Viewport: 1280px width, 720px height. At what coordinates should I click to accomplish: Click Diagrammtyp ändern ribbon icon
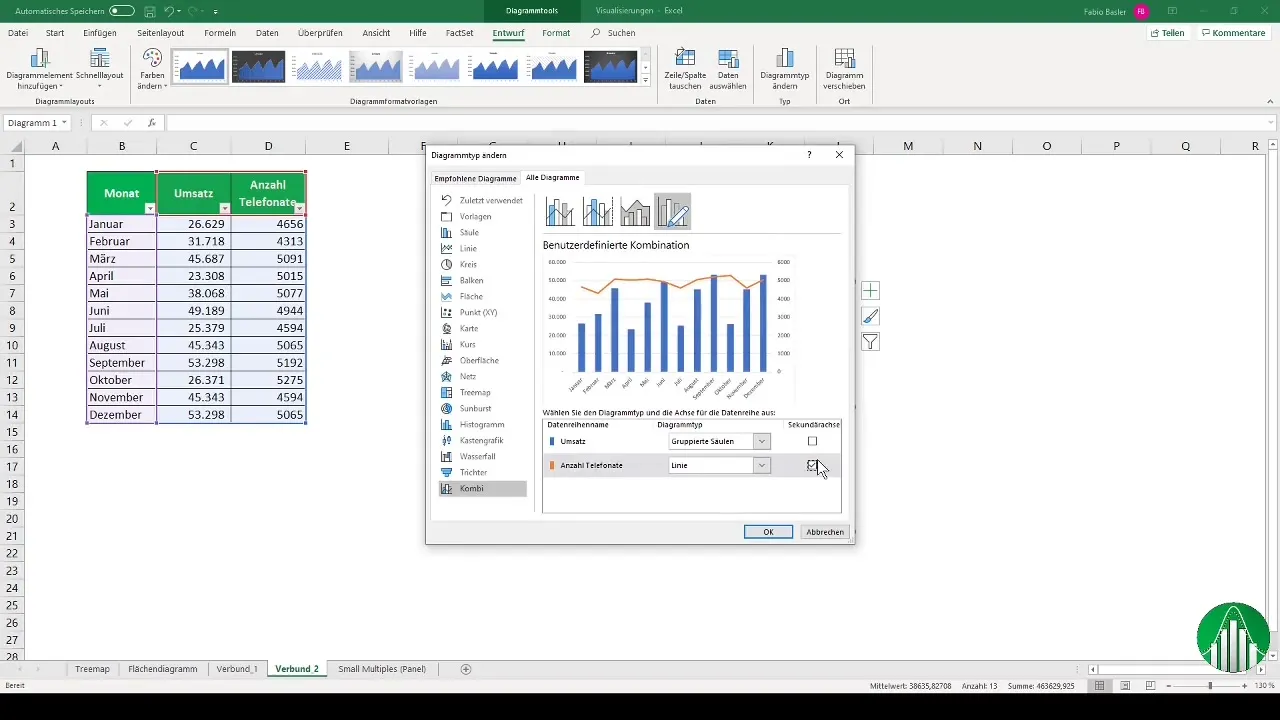tap(784, 58)
